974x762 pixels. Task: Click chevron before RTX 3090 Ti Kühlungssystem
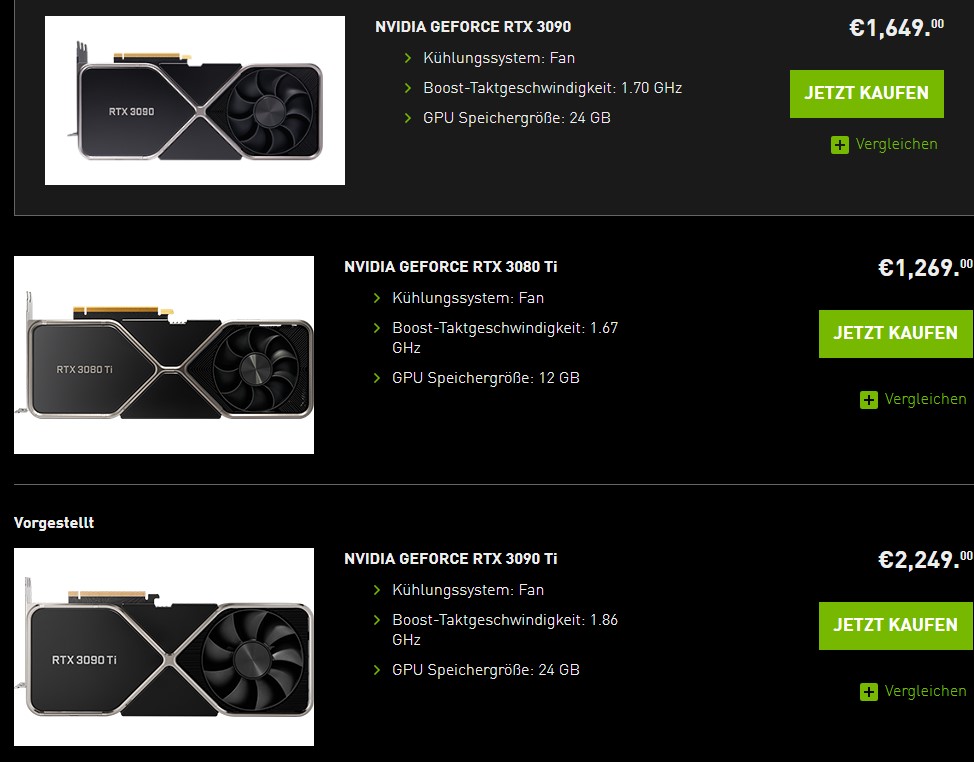coord(376,589)
